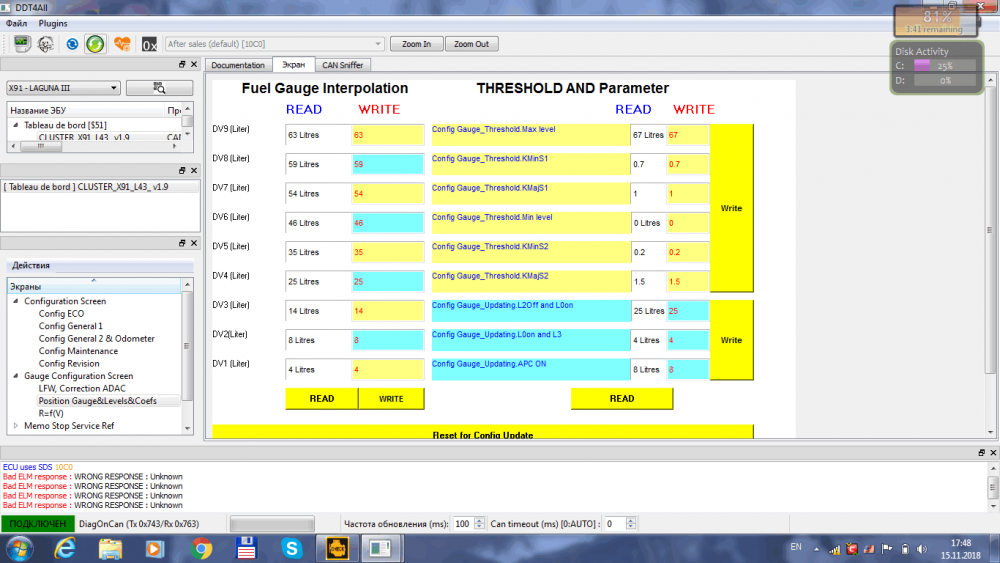The image size is (1000, 563).
Task: Click the Reset for Config Update button
Action: pos(483,433)
